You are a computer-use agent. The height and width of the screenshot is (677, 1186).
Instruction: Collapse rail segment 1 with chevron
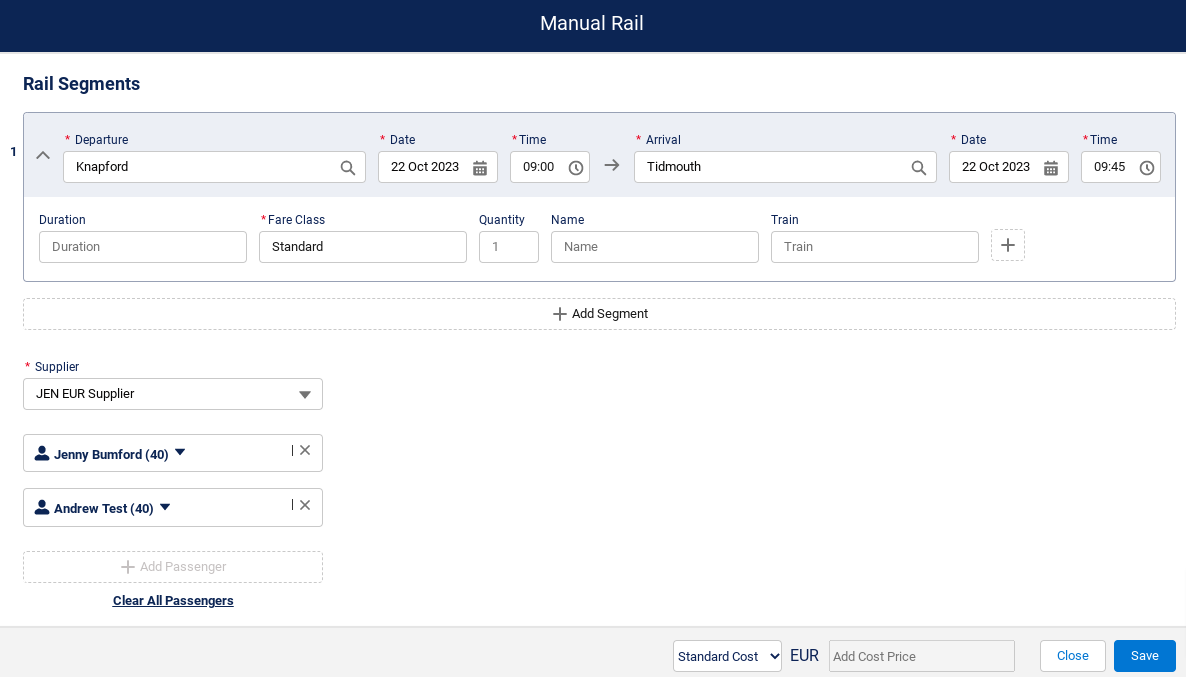tap(43, 155)
